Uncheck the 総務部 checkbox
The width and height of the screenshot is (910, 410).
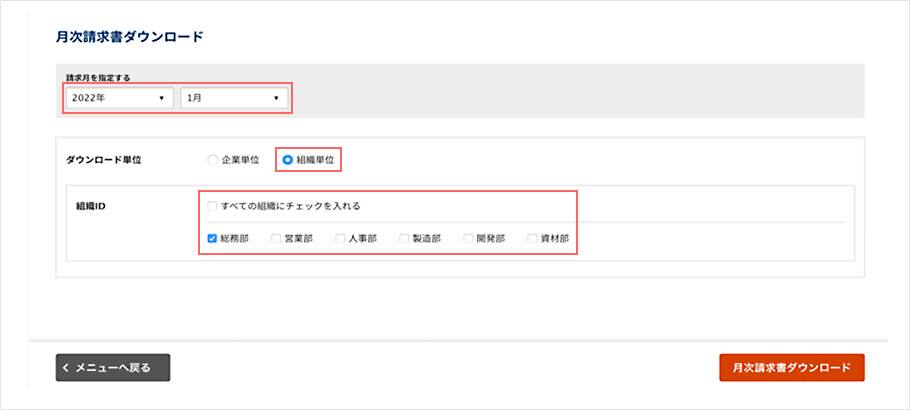(212, 239)
